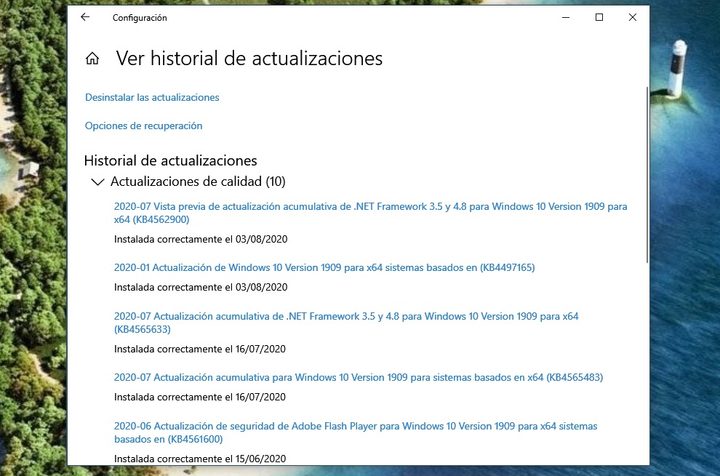
Task: Maximize the Configuración window
Action: pos(599,17)
